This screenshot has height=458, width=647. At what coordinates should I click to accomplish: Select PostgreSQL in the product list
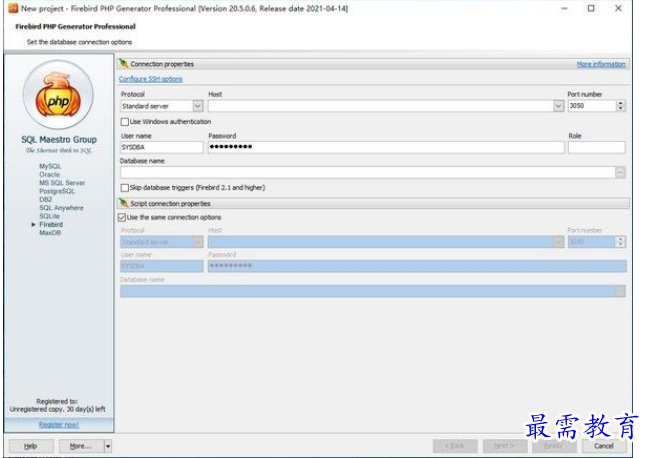point(57,191)
